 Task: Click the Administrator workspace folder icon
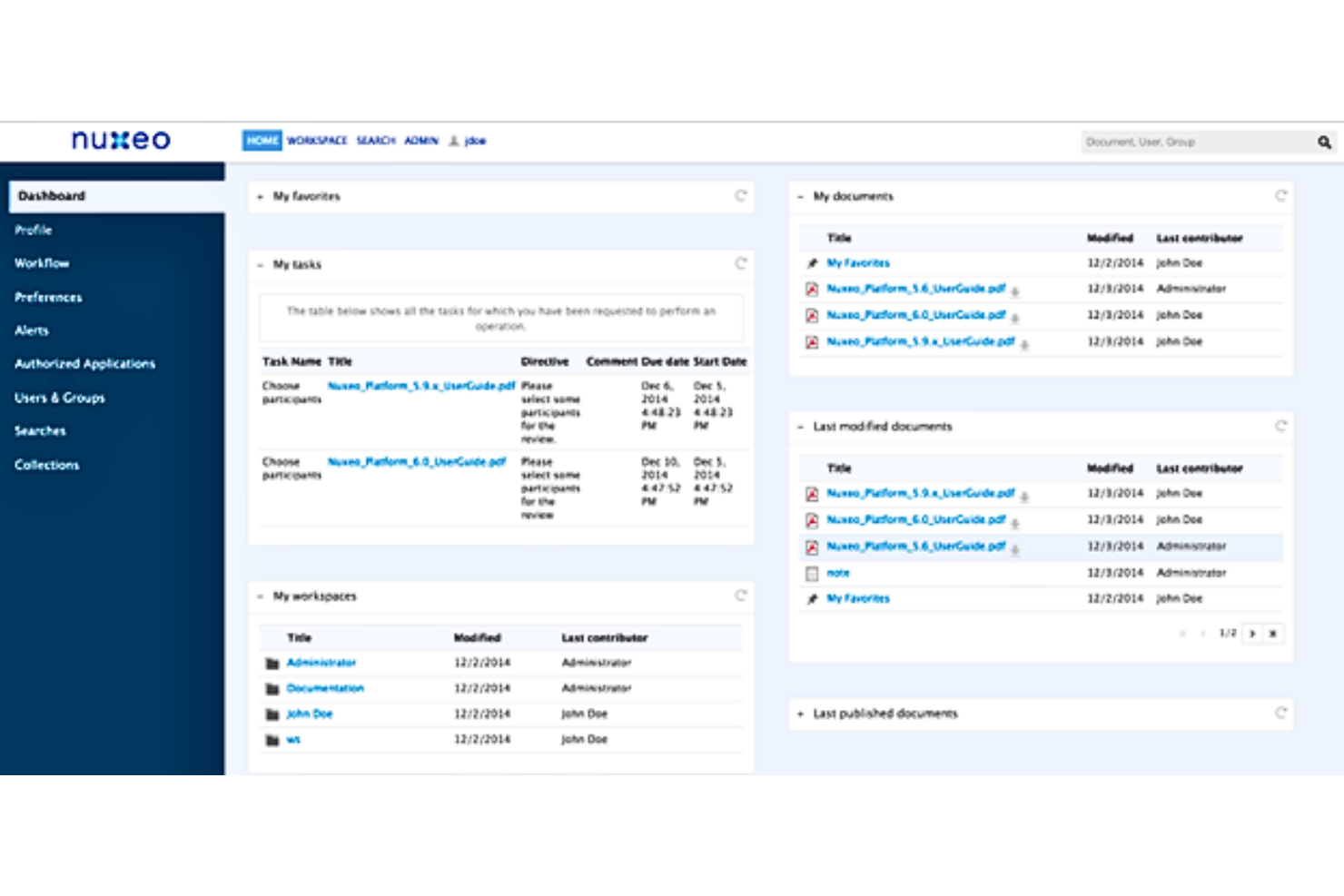point(272,663)
